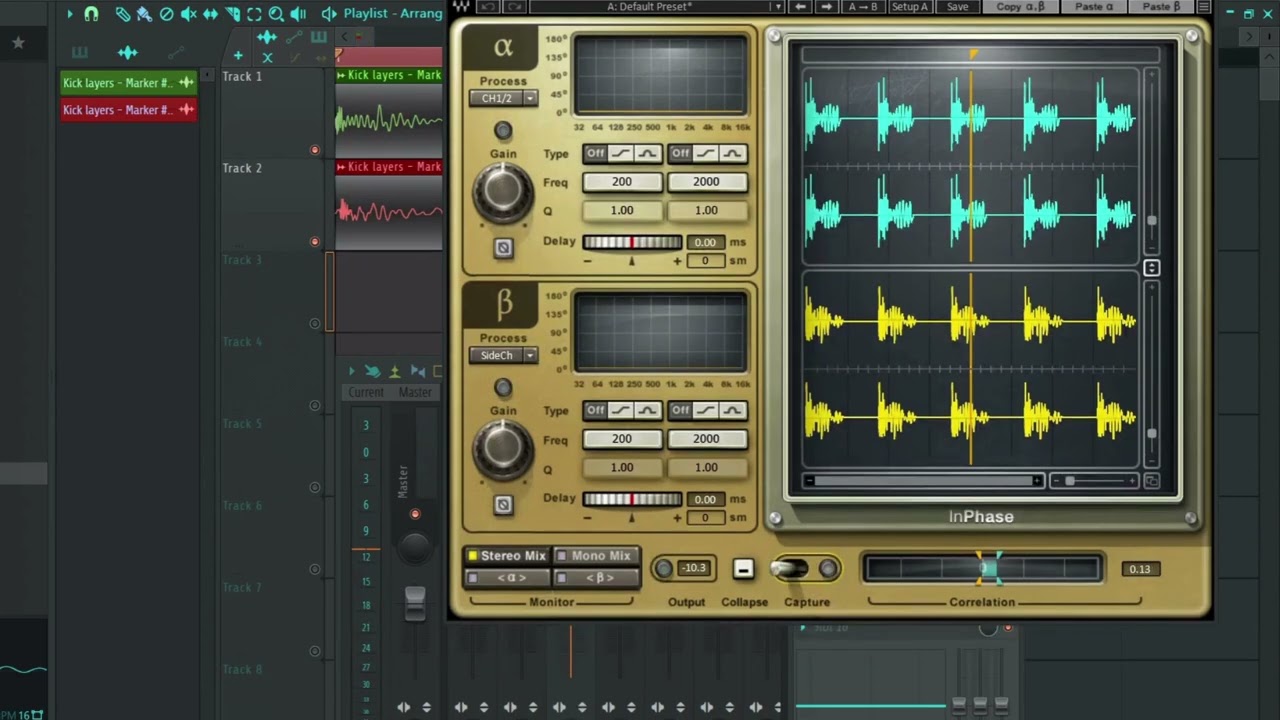
Task: Select the slip tool arrows icon
Action: coord(210,14)
